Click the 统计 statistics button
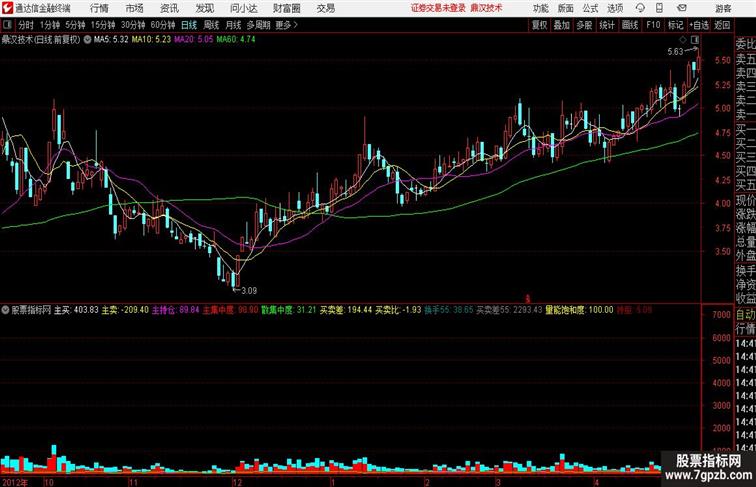 [x=607, y=25]
